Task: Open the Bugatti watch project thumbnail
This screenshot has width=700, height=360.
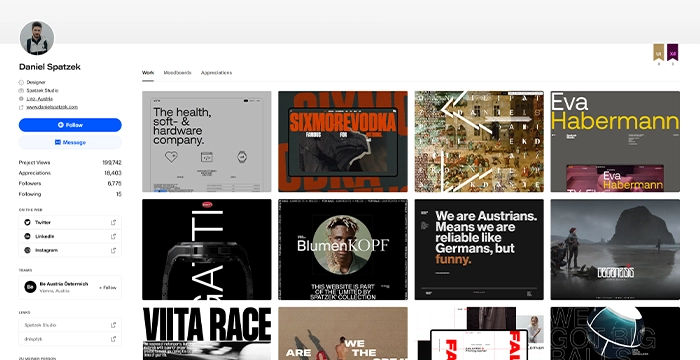Action: pos(207,249)
